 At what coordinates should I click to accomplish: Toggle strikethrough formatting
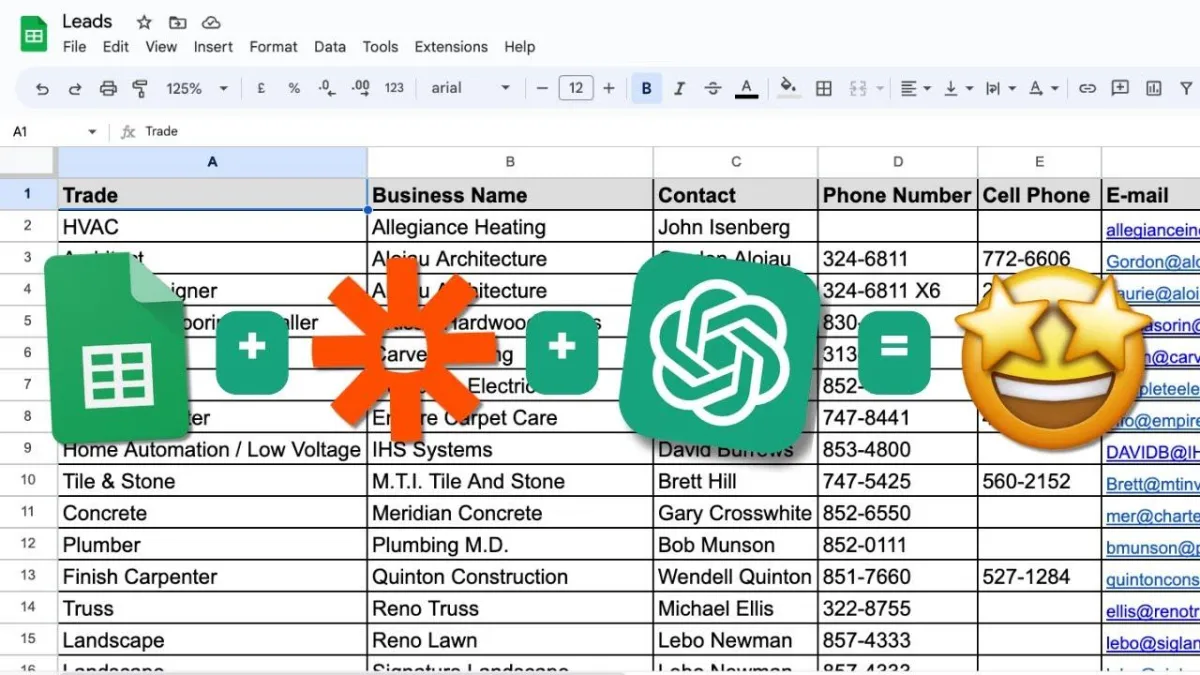coord(712,88)
